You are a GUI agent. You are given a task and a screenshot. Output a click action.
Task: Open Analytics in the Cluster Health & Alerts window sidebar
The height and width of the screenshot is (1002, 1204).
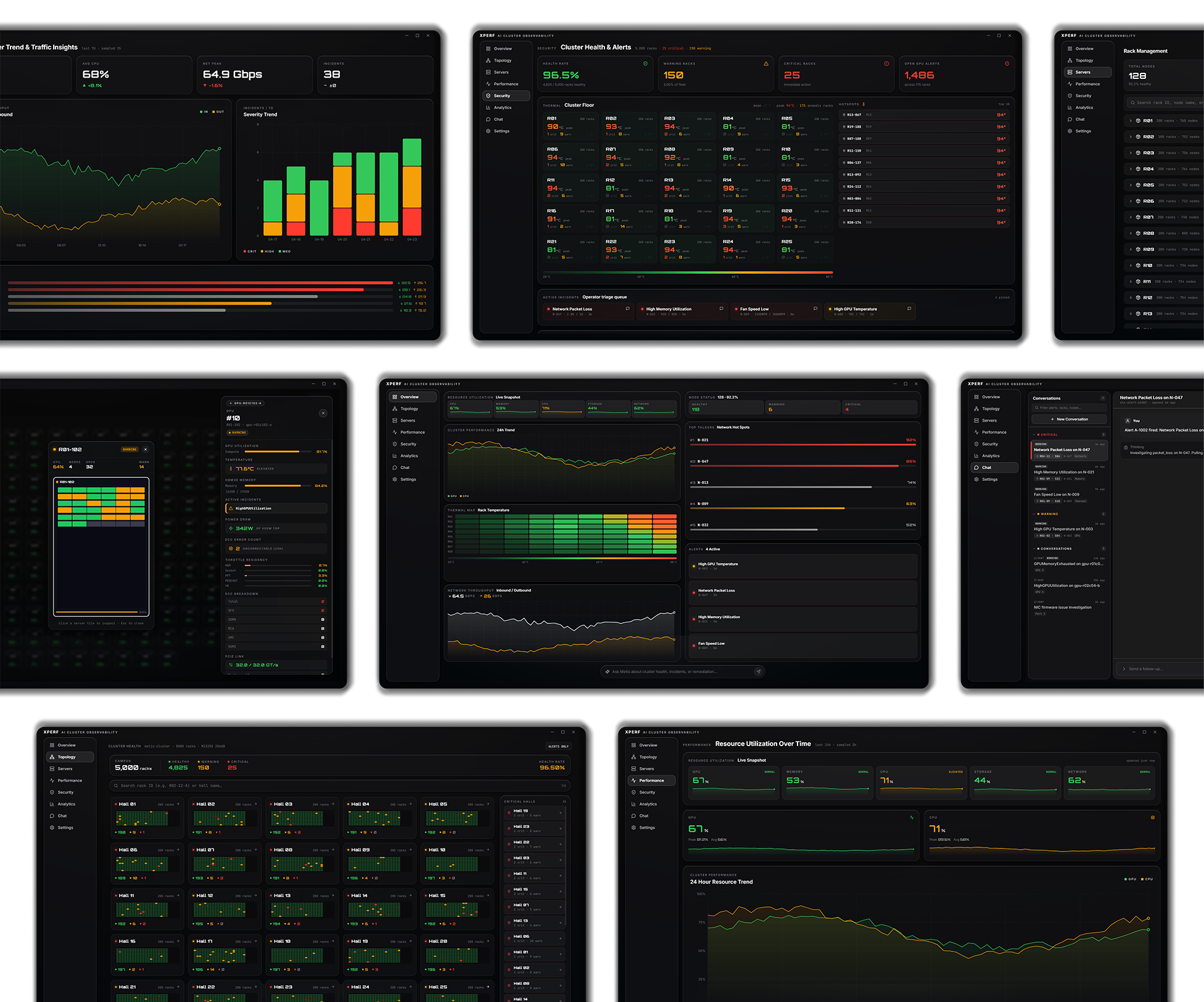(505, 107)
